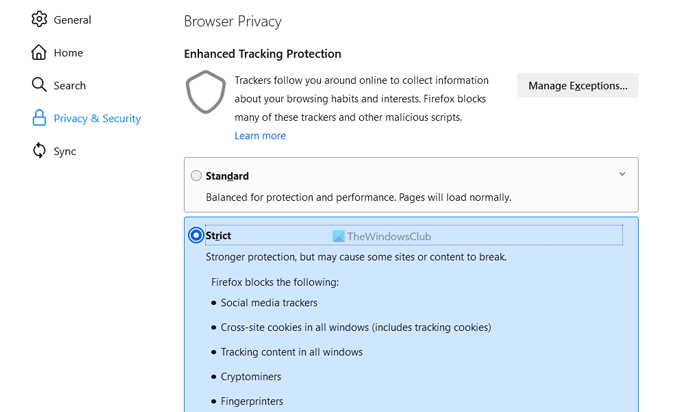The height and width of the screenshot is (412, 700).
Task: Open the Learn more link
Action: 260,136
